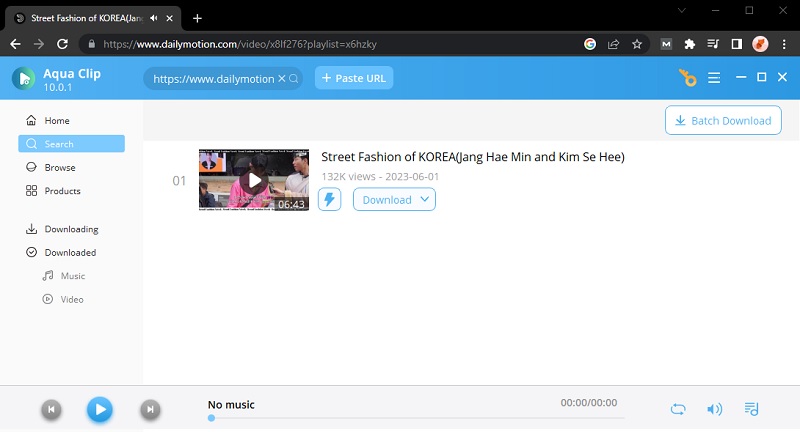Viewport: 800px width, 432px height.
Task: Mute the player volume
Action: coord(714,409)
